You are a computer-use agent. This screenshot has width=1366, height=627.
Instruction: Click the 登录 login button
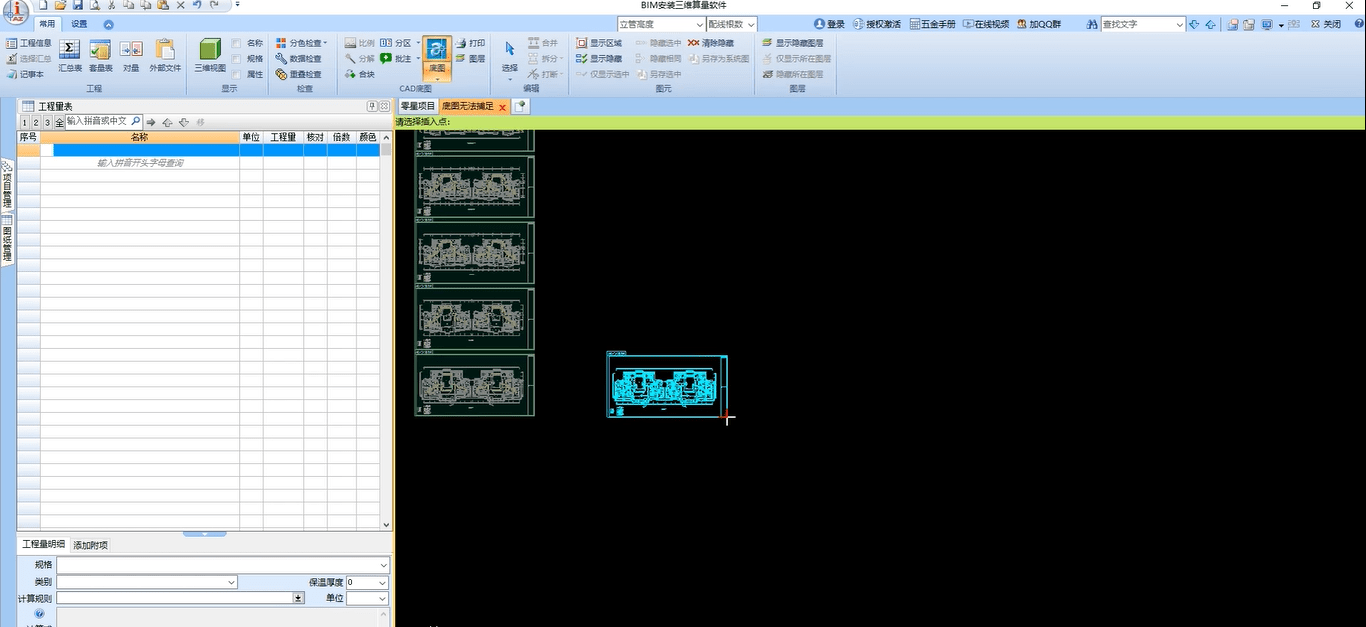(830, 24)
